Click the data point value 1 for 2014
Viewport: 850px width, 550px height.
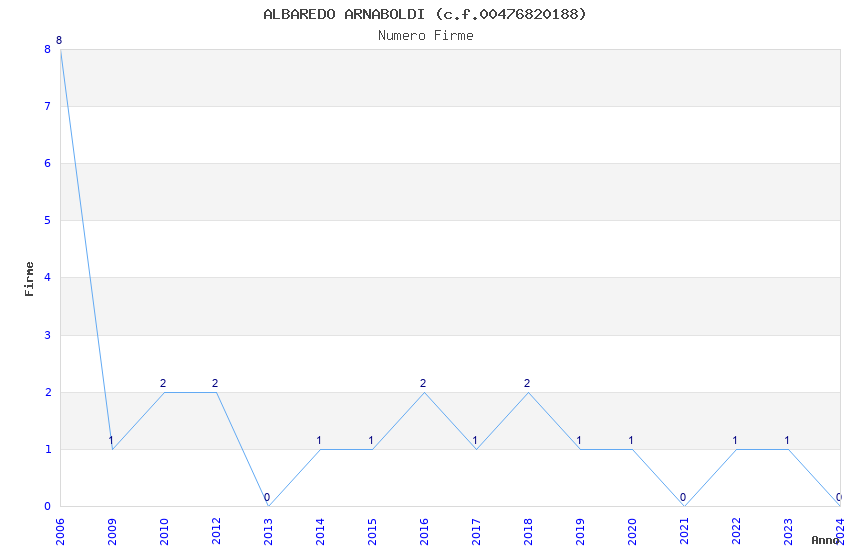point(319,441)
